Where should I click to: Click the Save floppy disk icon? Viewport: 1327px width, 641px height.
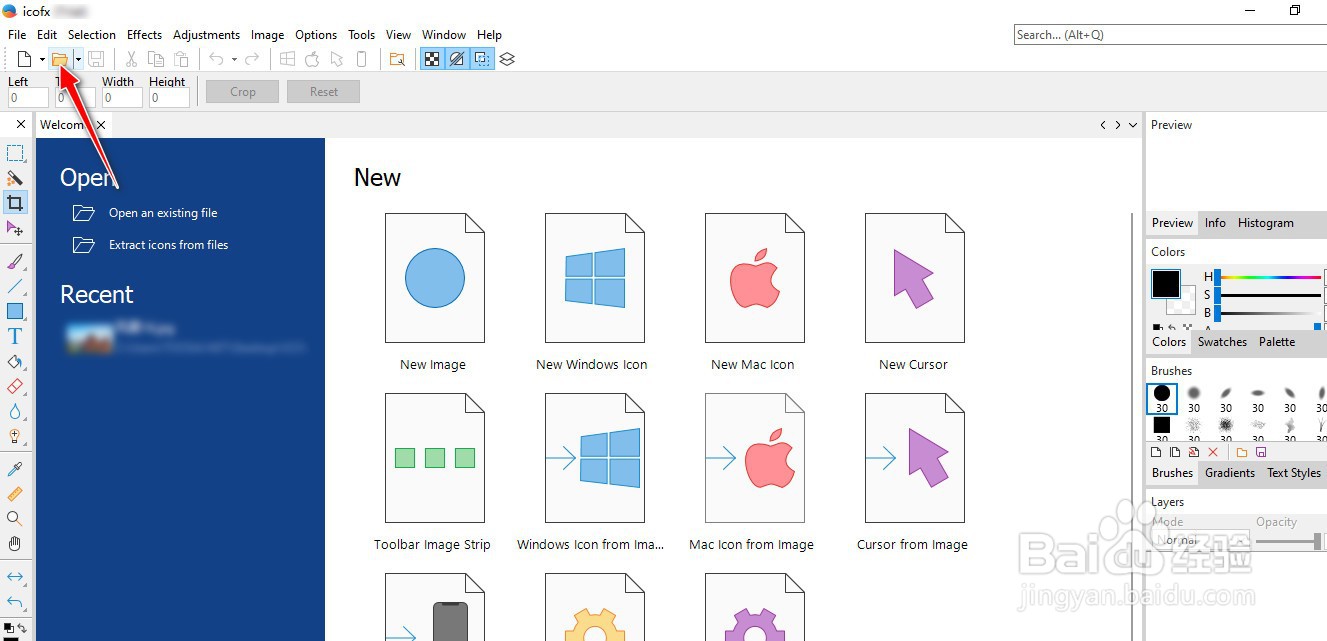[x=96, y=59]
